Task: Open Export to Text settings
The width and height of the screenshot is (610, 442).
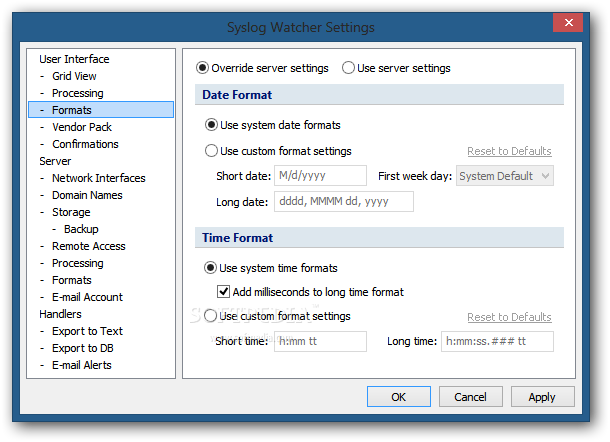Action: click(87, 332)
